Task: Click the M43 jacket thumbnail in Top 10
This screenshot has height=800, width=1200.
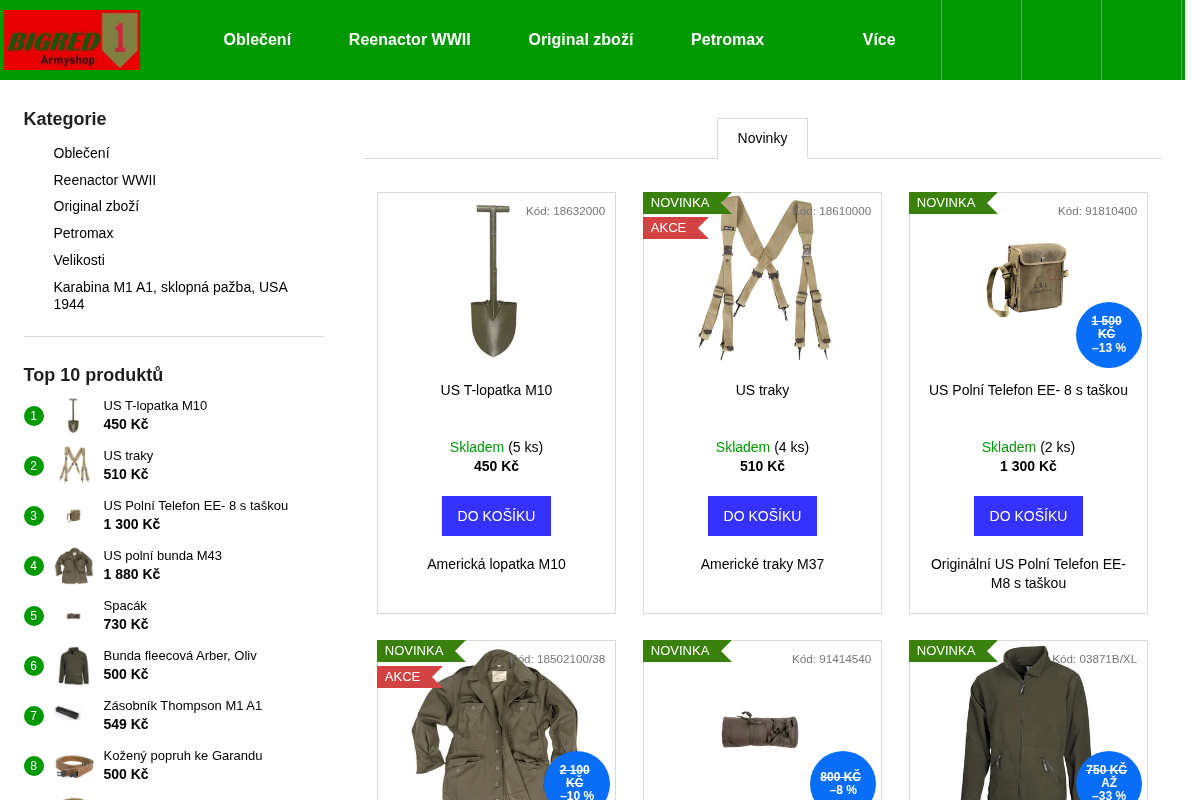Action: coord(73,565)
